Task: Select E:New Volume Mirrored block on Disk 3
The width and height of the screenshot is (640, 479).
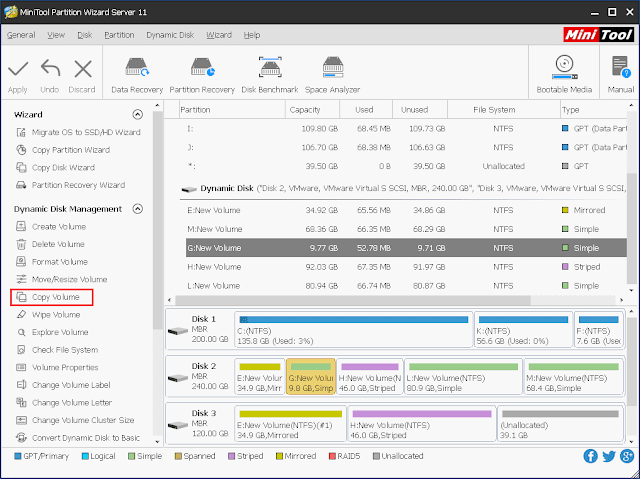Action: (x=290, y=424)
